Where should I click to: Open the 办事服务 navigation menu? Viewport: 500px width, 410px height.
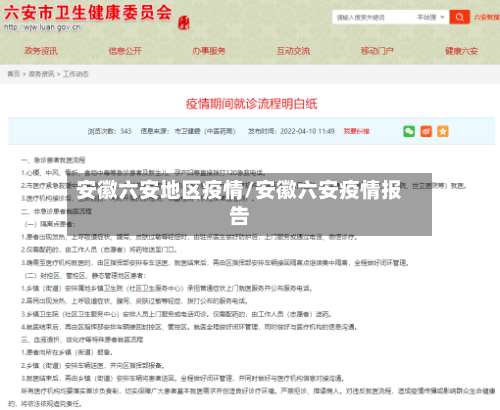(x=209, y=51)
